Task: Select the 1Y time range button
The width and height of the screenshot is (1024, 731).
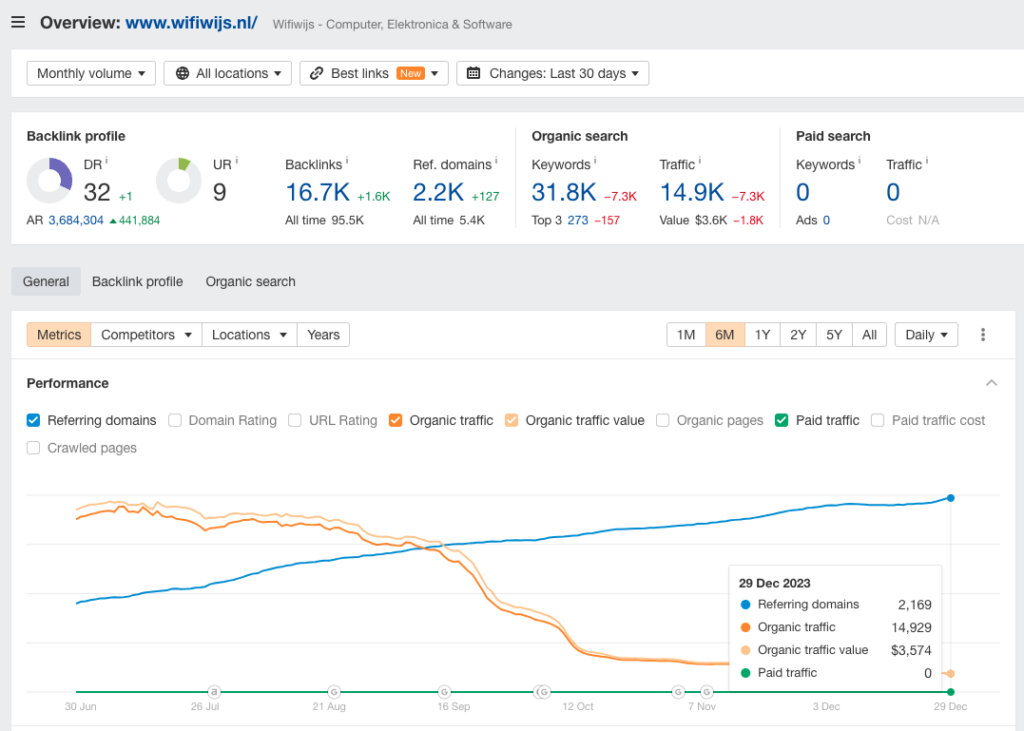Action: click(x=762, y=335)
